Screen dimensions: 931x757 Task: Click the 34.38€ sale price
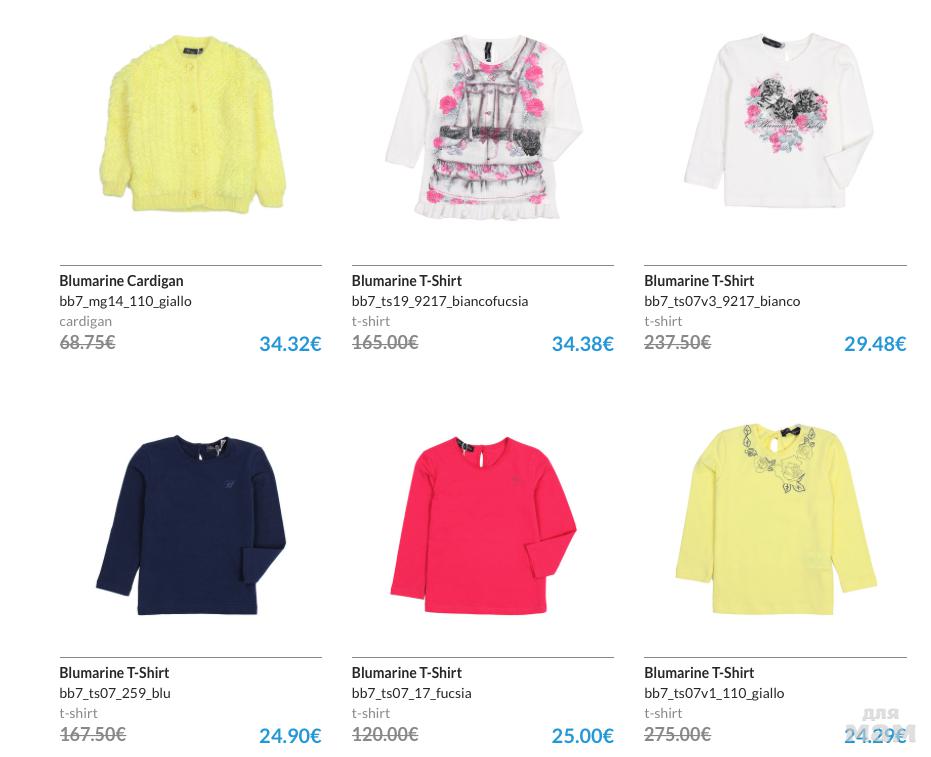tap(582, 344)
